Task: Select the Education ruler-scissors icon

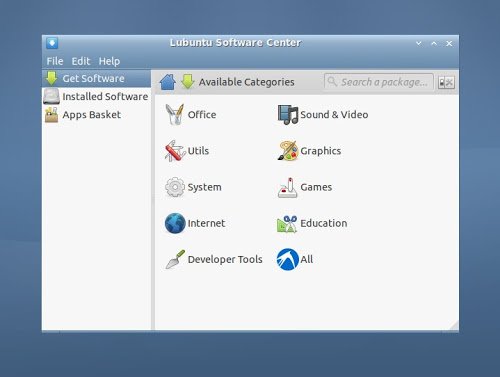Action: click(x=287, y=223)
